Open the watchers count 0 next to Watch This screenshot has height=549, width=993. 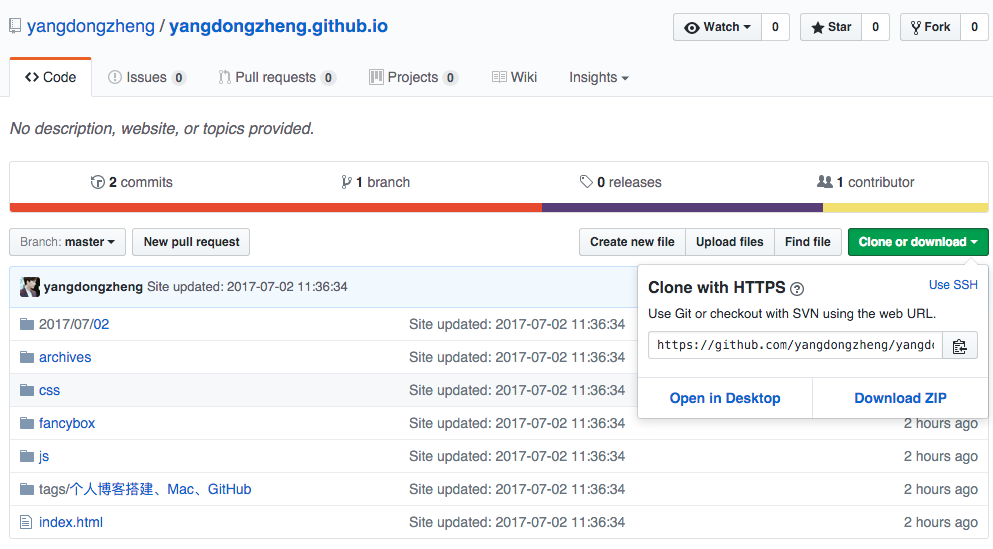775,27
